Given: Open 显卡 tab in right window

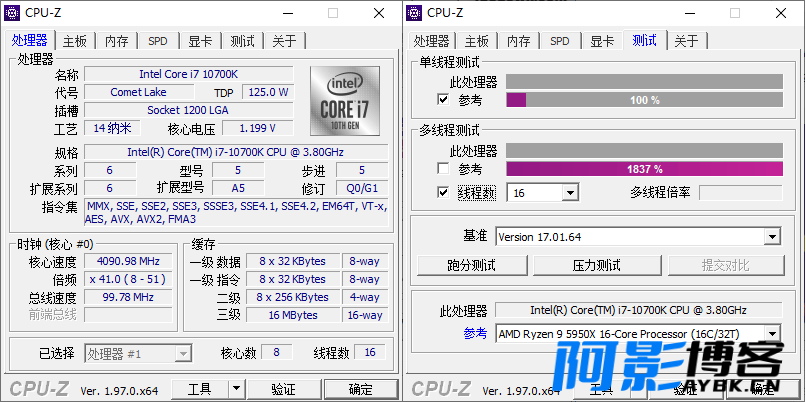Looking at the screenshot, I should point(602,41).
